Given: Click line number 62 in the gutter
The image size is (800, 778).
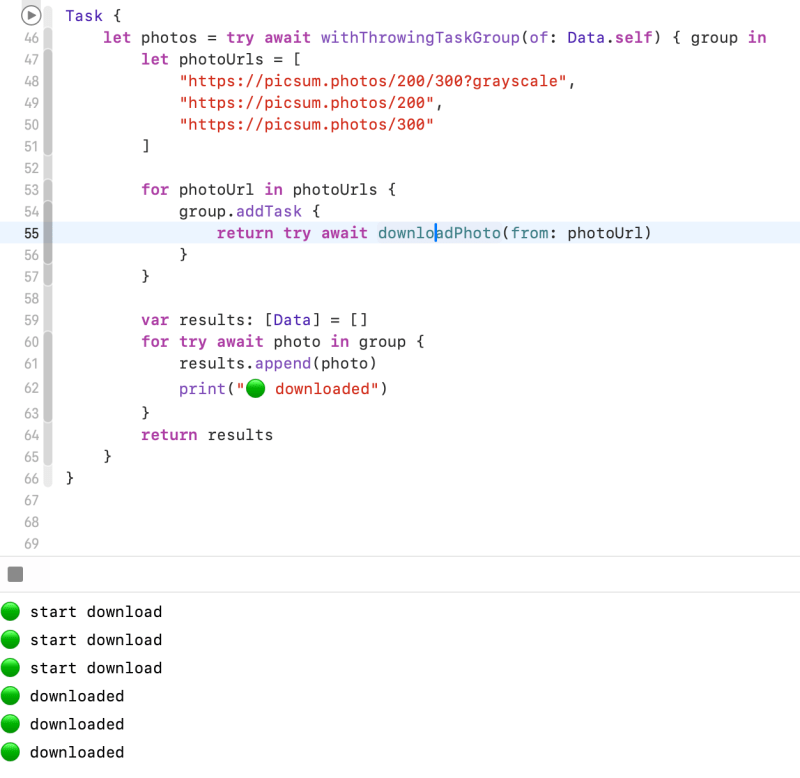Looking at the screenshot, I should click(29, 388).
